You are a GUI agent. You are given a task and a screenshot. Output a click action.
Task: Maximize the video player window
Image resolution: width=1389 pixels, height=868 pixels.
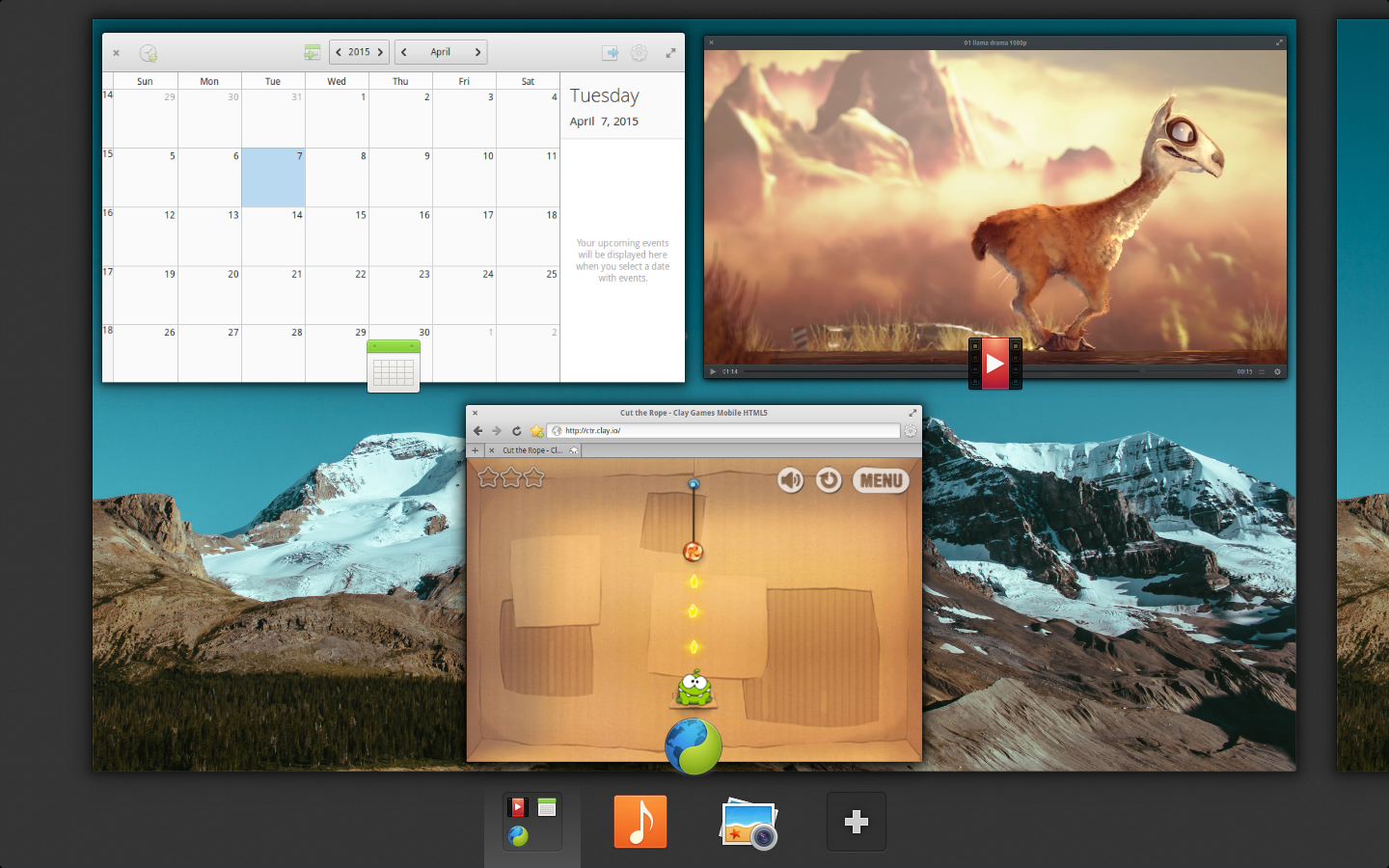1279,42
